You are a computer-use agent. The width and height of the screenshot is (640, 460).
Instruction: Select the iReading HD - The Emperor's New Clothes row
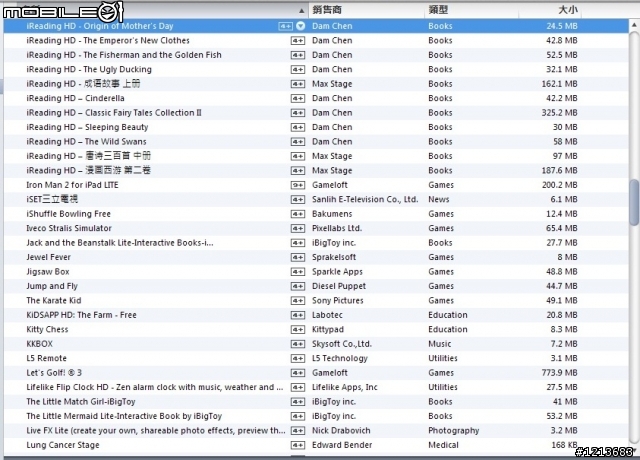316,40
